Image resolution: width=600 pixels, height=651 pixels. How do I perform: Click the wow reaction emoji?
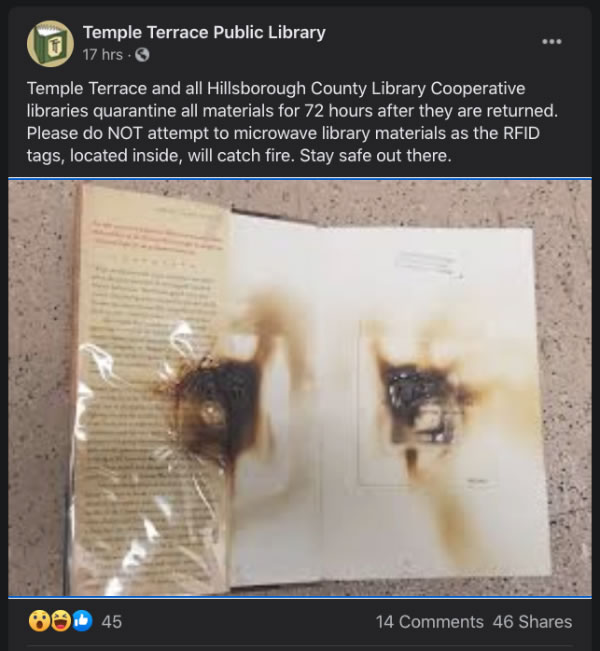tap(39, 621)
